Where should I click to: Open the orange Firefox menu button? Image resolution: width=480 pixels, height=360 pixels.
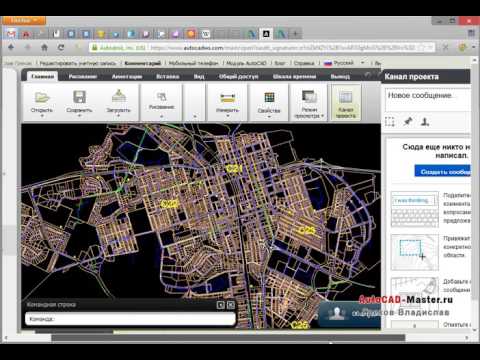[23, 20]
